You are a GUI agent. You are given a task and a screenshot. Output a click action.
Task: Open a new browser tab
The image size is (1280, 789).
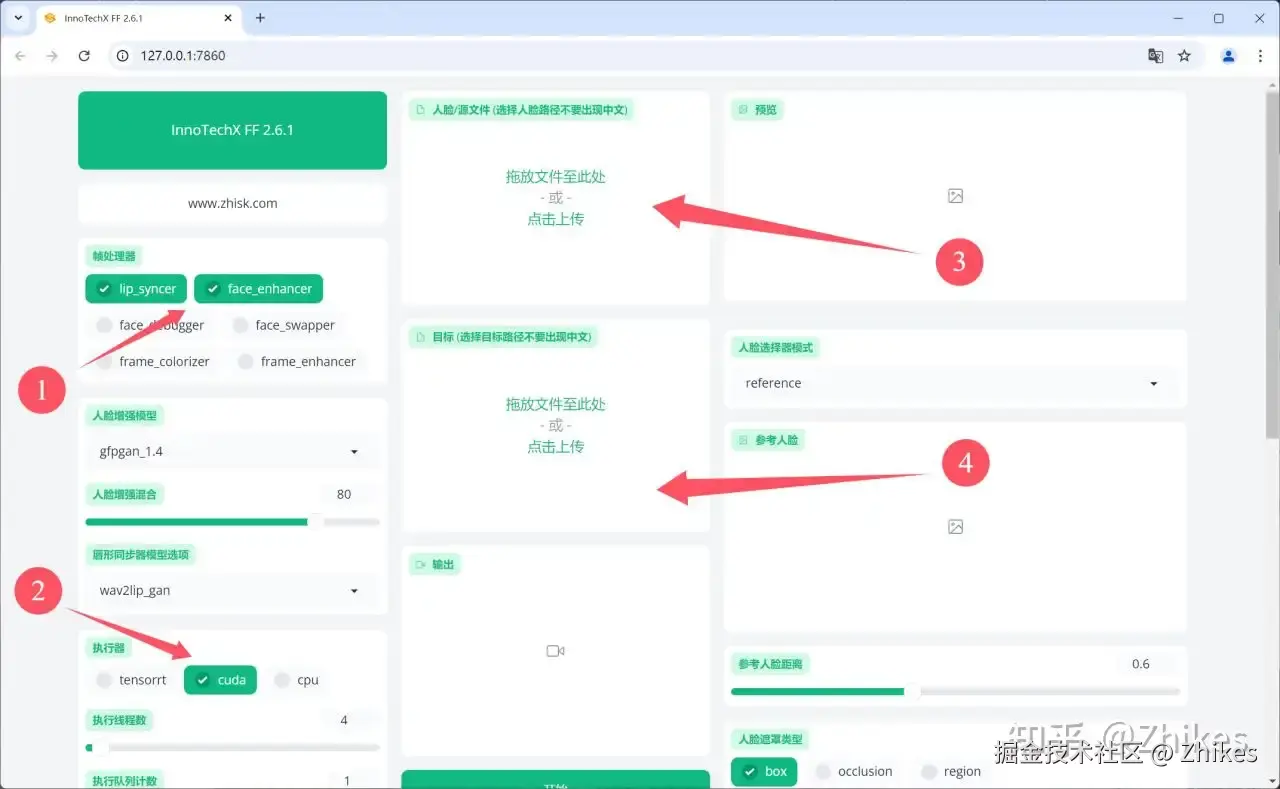[x=260, y=18]
